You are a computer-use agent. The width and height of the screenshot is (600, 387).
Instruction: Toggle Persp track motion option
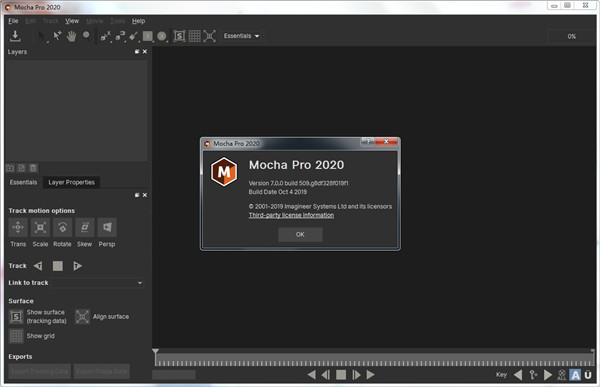[x=107, y=227]
